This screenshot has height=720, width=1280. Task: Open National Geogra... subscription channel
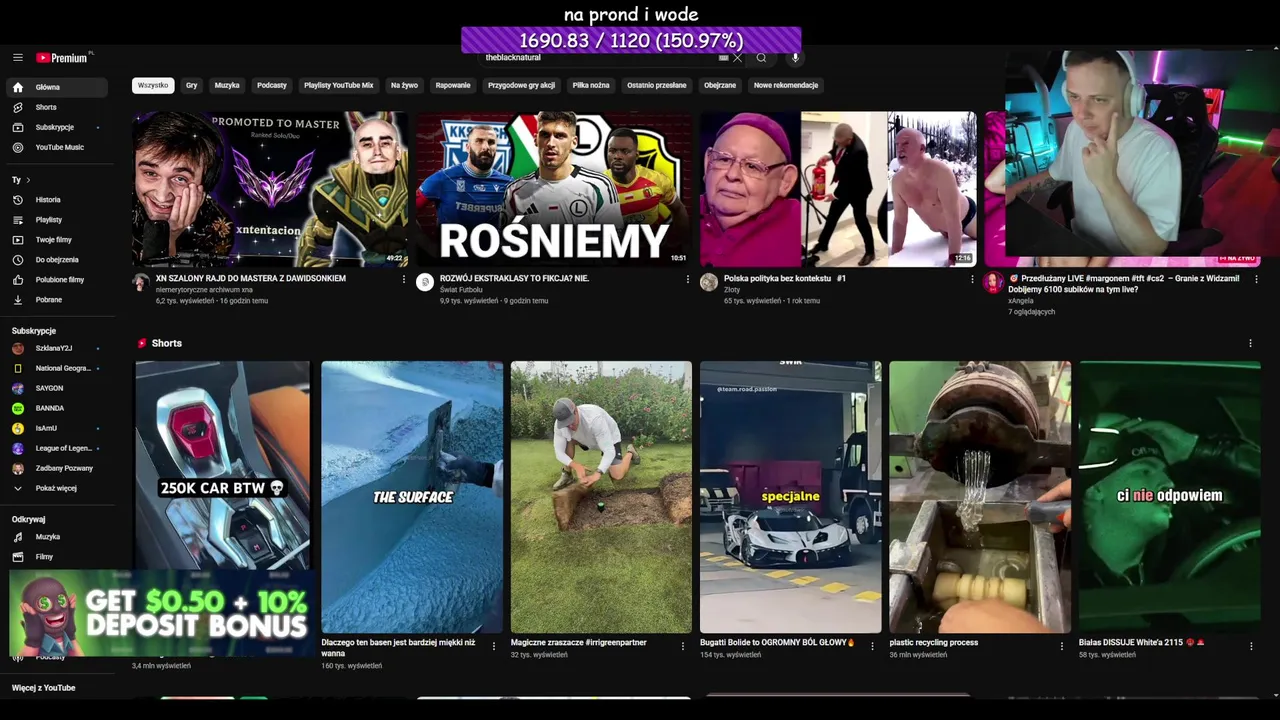coord(56,368)
